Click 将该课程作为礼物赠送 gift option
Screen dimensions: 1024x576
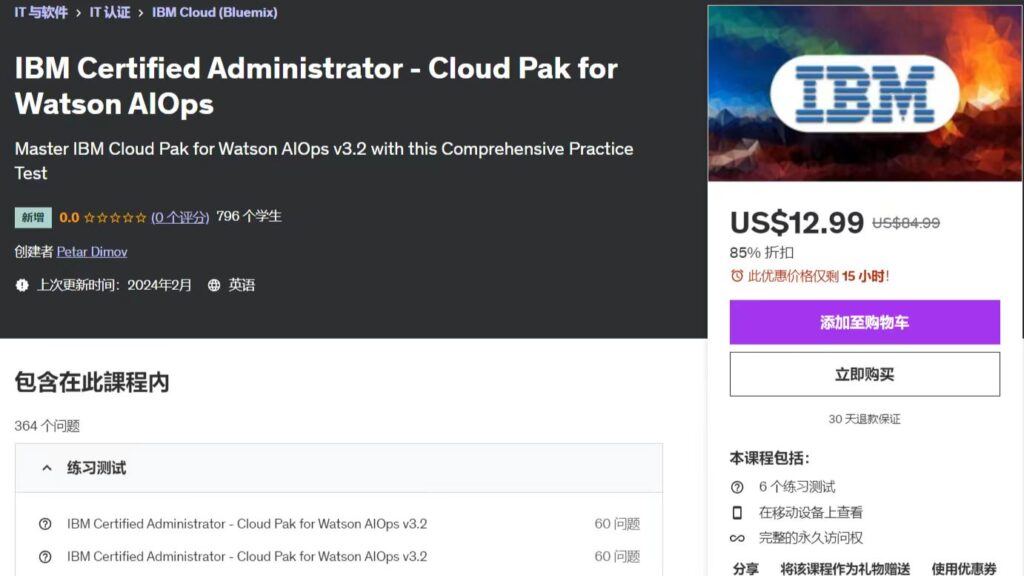tap(845, 568)
